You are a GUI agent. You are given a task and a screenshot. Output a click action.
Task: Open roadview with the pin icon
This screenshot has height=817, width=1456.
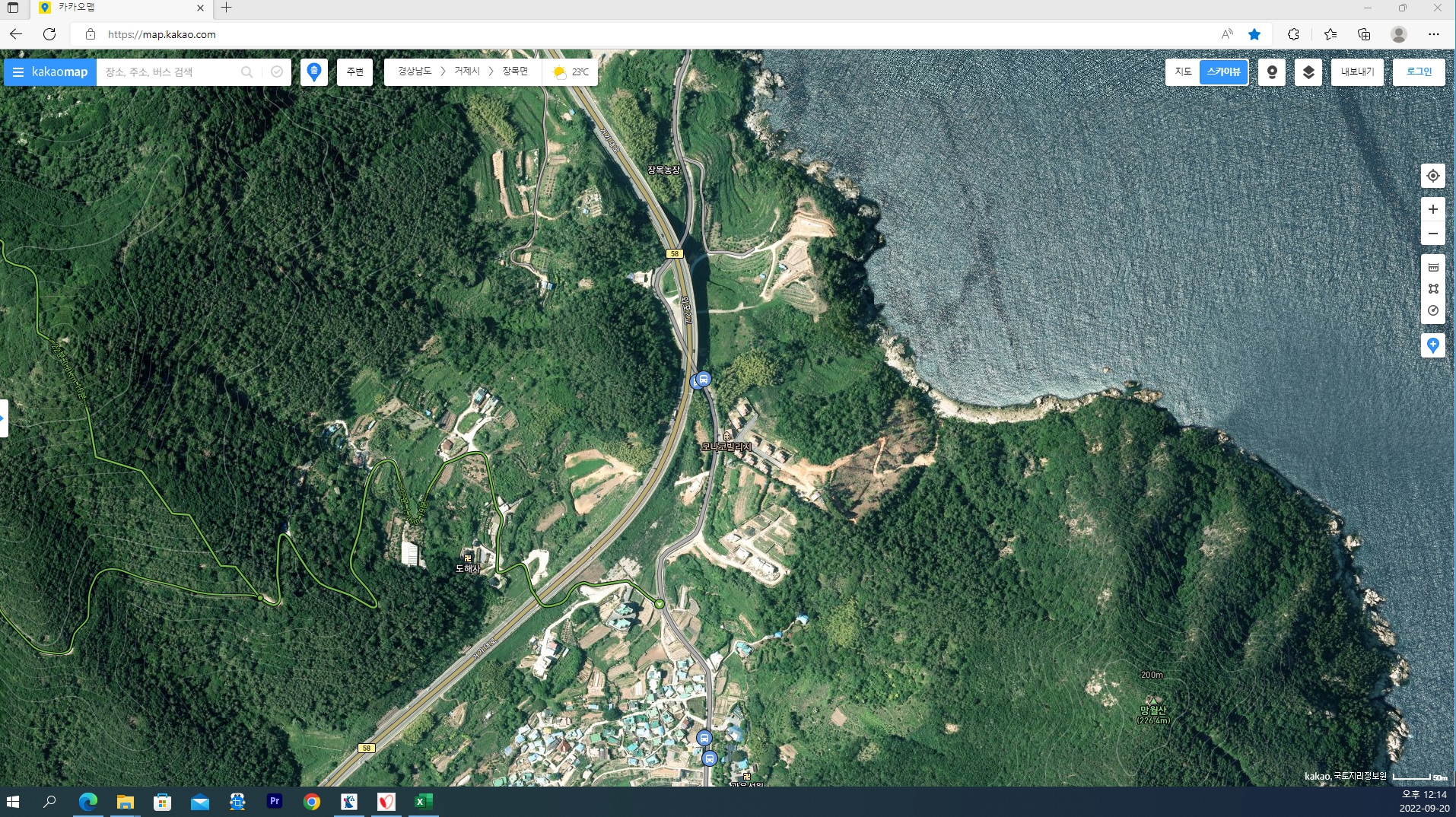pos(1271,72)
